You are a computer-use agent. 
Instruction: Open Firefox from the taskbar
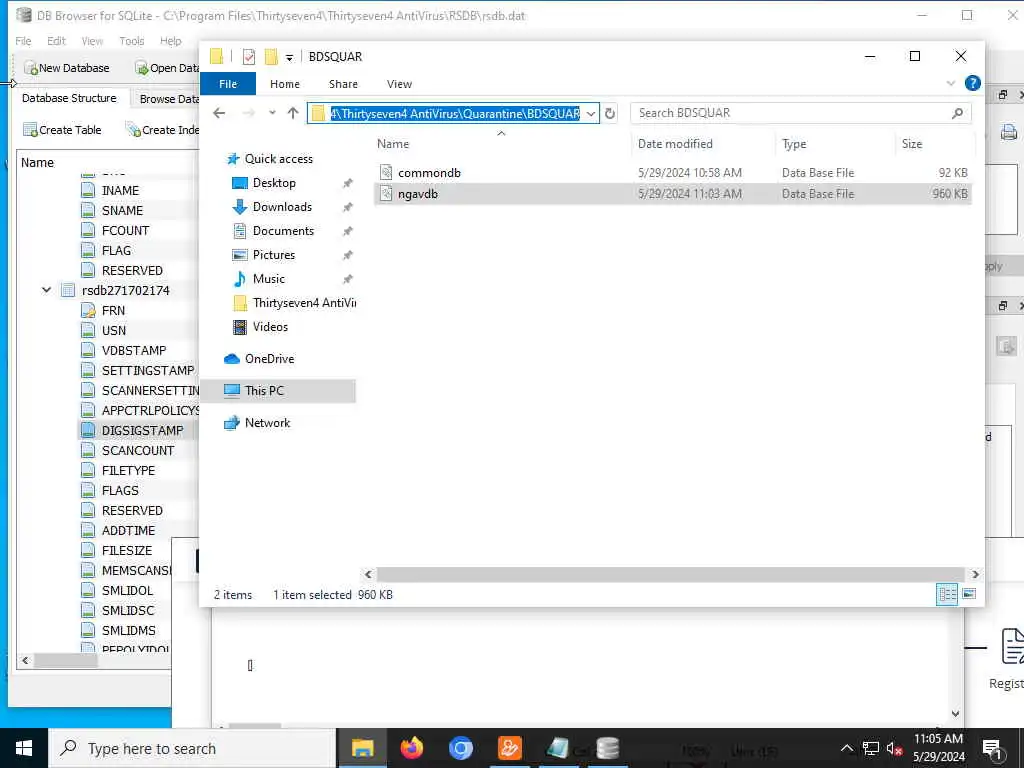[411, 748]
